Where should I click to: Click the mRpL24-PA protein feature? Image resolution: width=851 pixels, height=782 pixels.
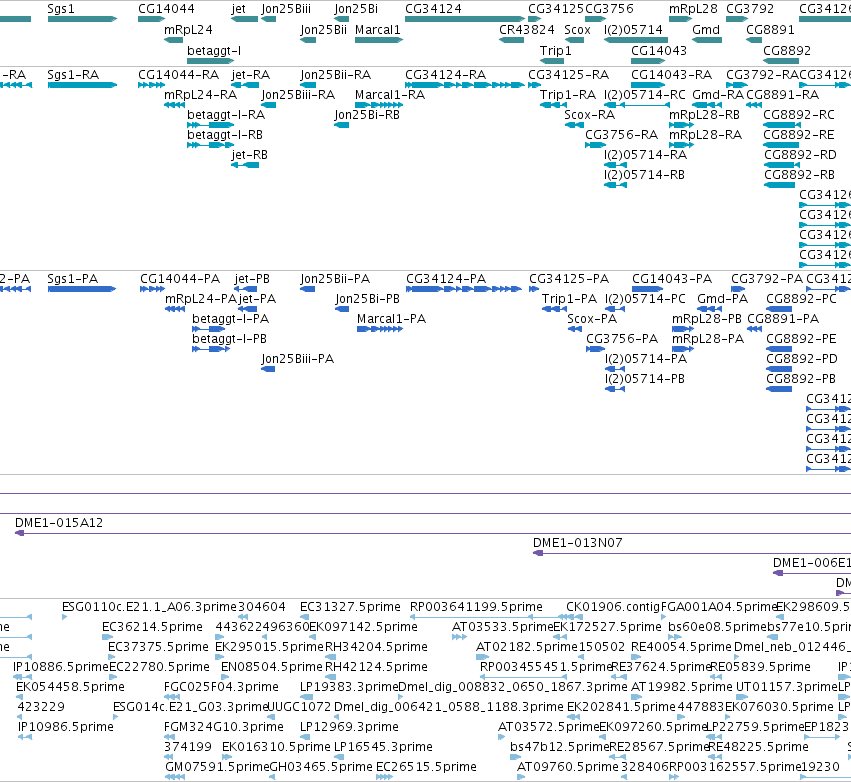tap(175, 309)
